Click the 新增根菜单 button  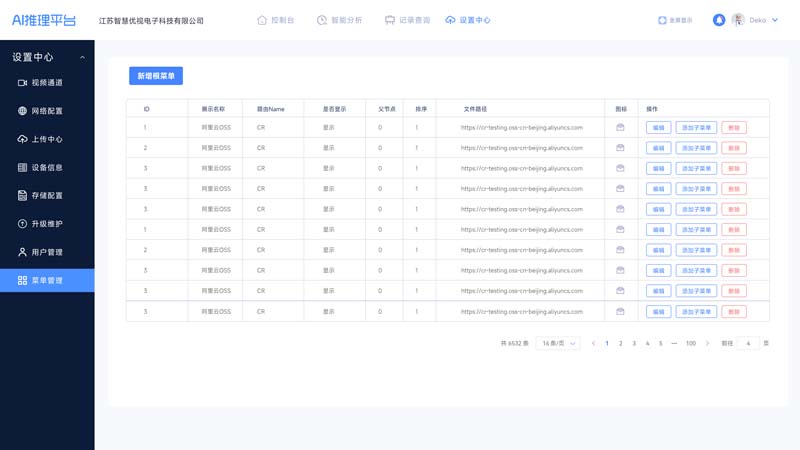pos(156,76)
